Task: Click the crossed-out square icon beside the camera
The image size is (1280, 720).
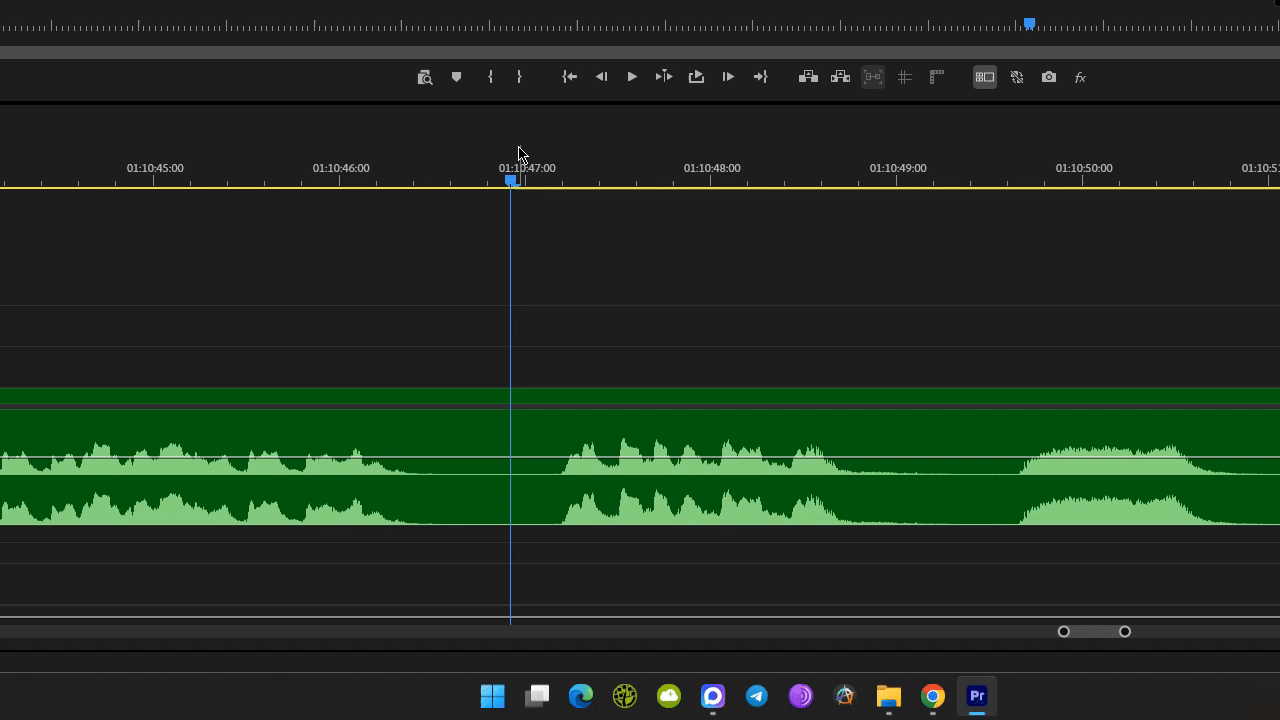Action: point(1017,77)
